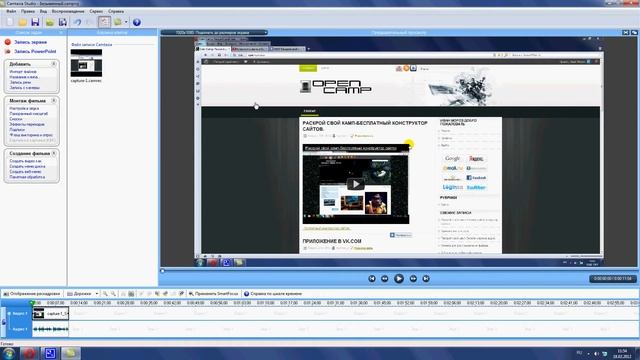
Task: Open the Воспроизведение menu
Action: pos(68,11)
